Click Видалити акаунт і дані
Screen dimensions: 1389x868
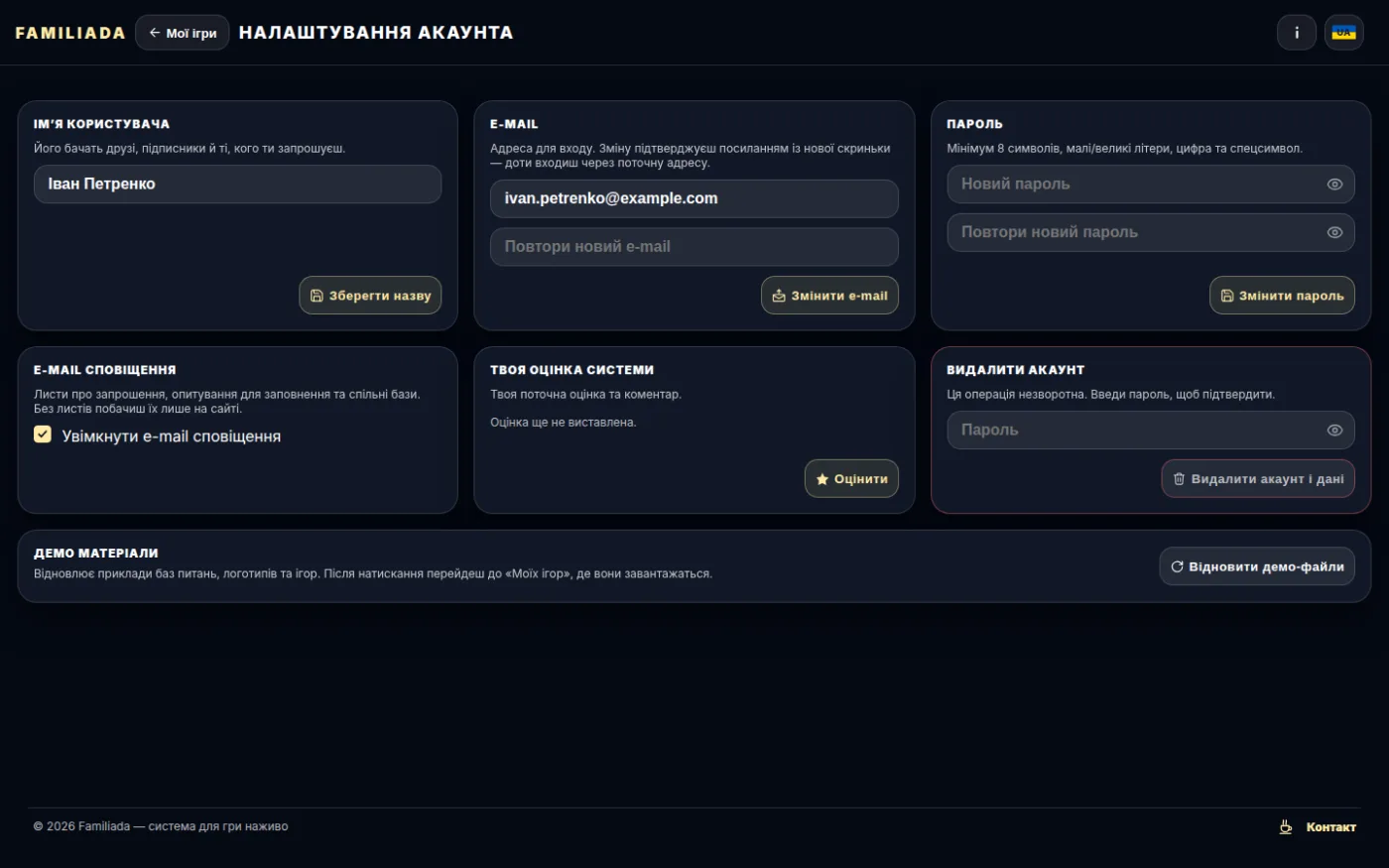point(1258,479)
